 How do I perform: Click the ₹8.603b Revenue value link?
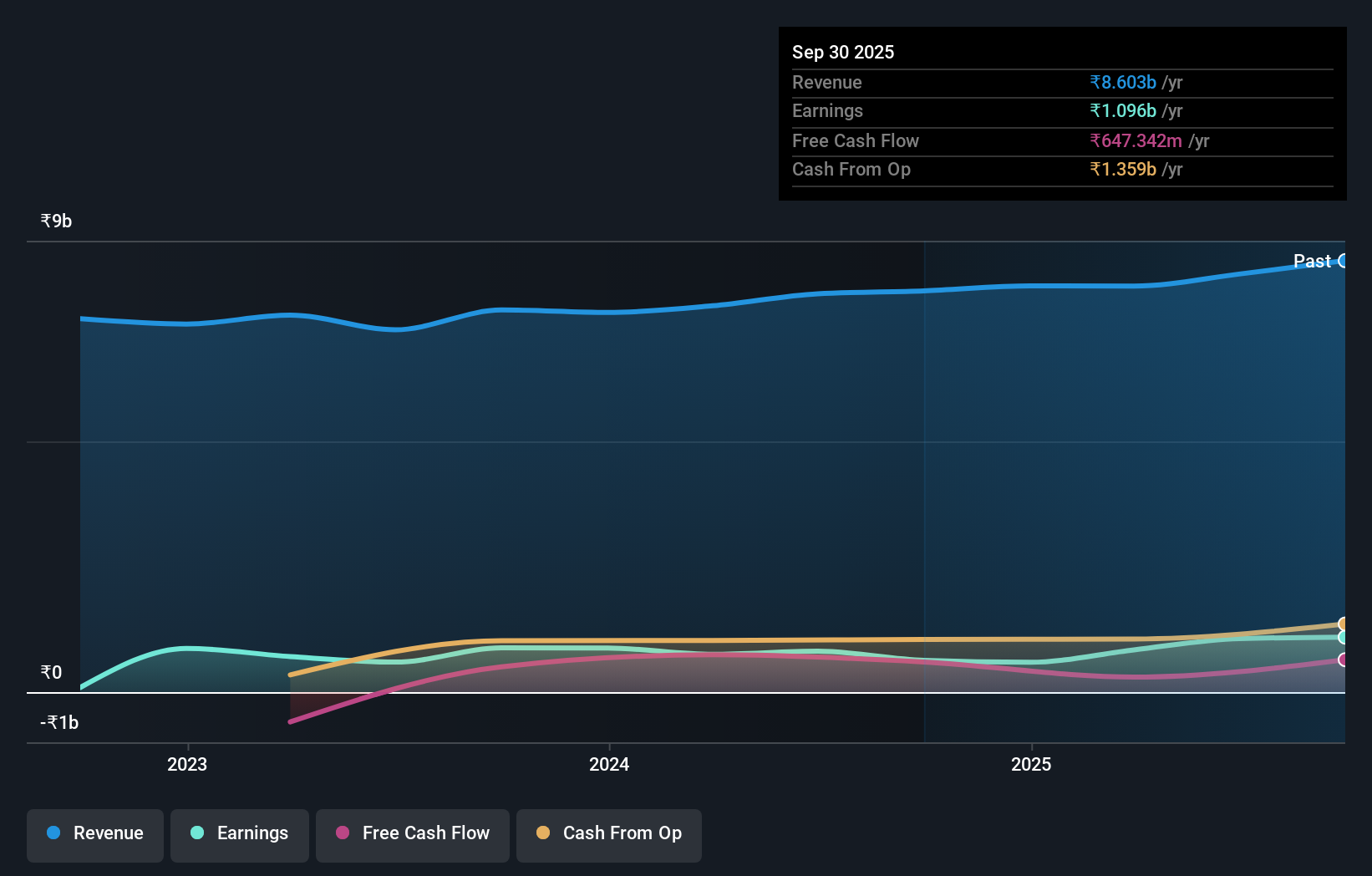[x=1123, y=83]
